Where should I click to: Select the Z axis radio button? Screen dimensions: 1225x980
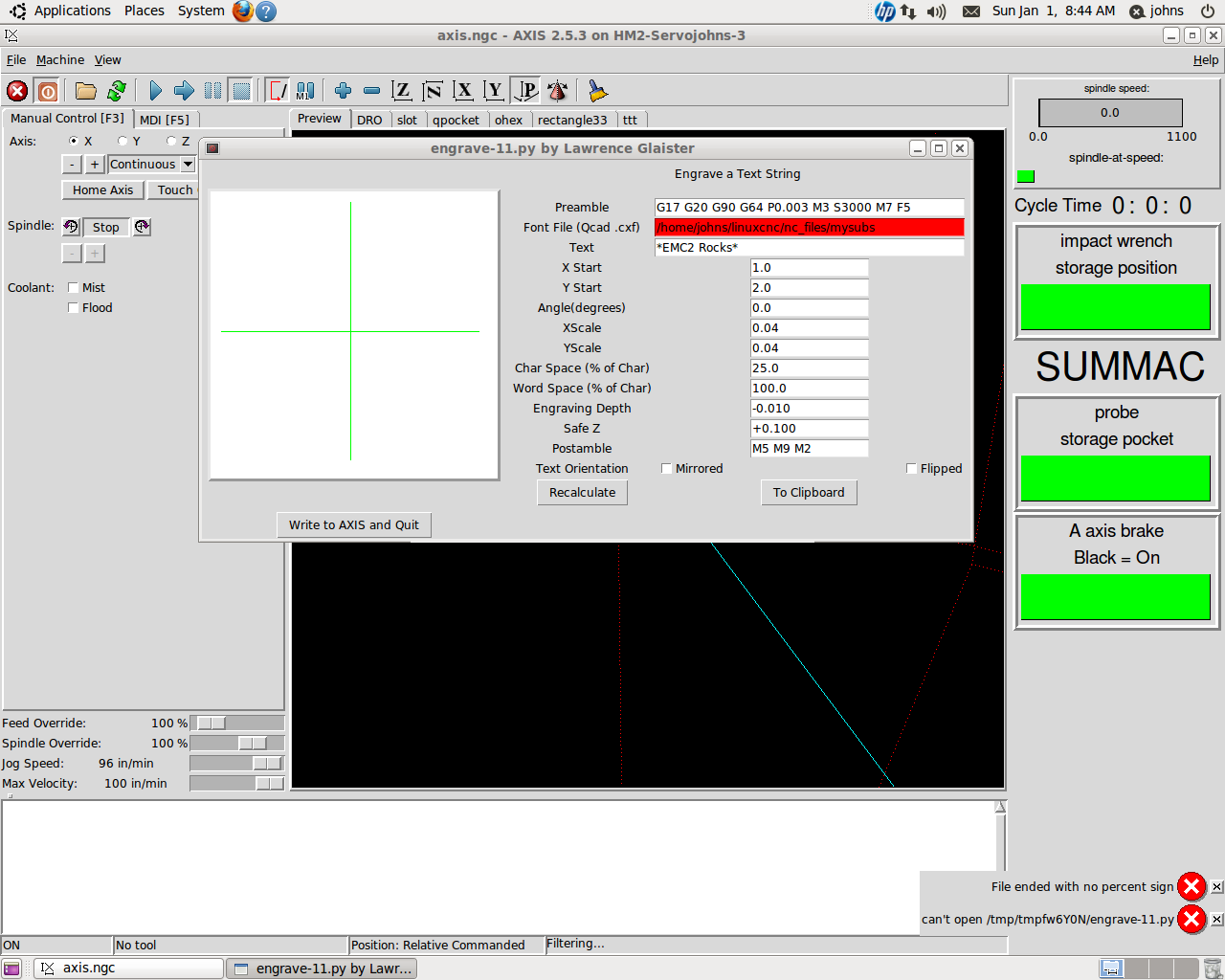click(x=171, y=141)
